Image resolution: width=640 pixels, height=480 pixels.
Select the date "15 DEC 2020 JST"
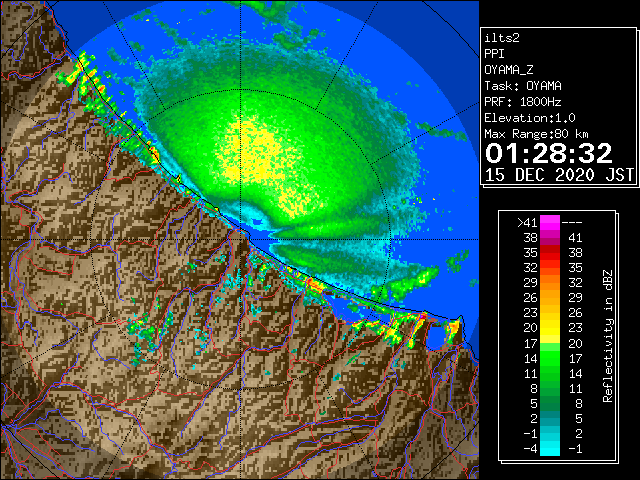pyautogui.click(x=559, y=175)
